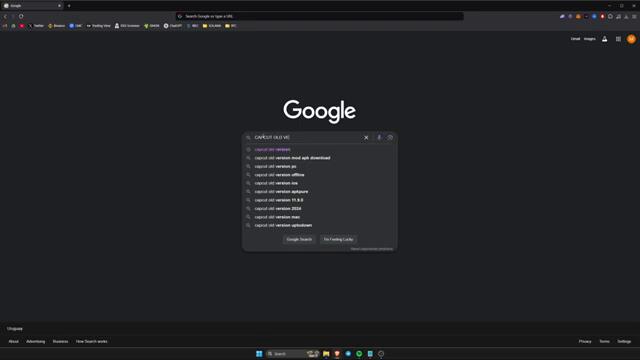
Task: Click the Windows taskbar Search box
Action: pyautogui.click(x=293, y=353)
